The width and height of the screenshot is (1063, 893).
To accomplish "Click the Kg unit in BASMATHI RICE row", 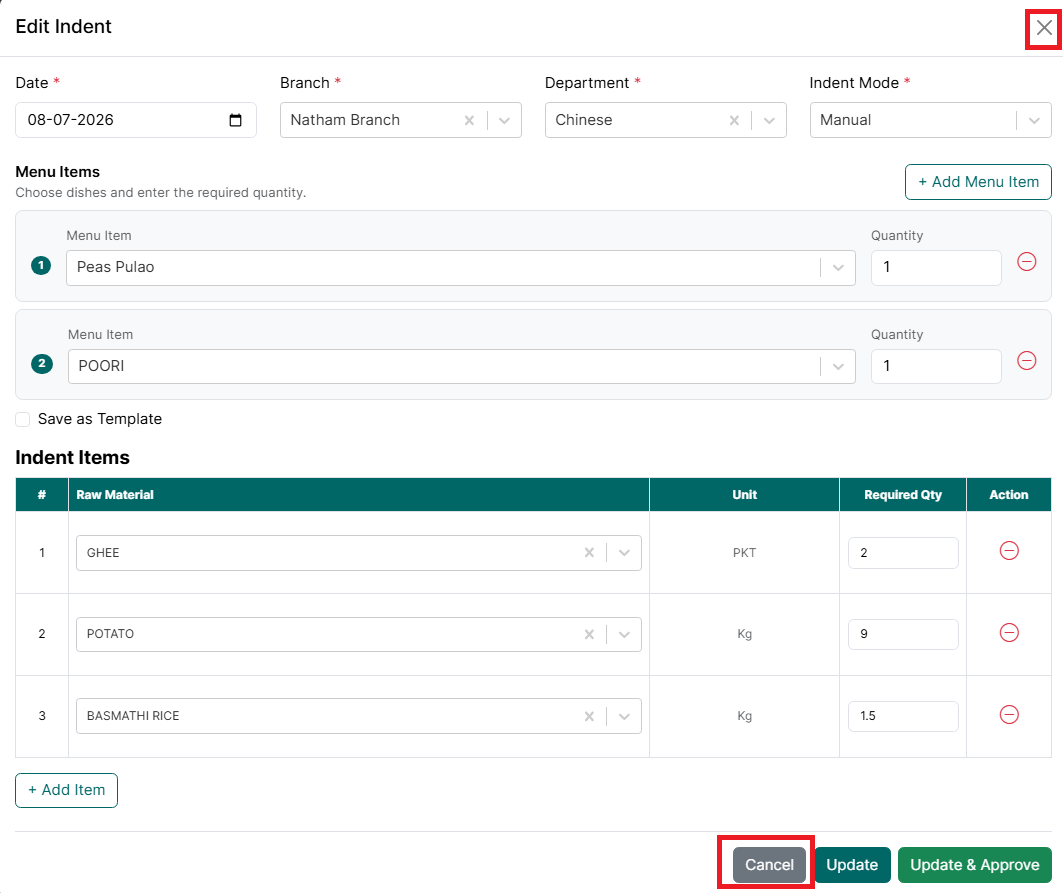I will tap(744, 716).
